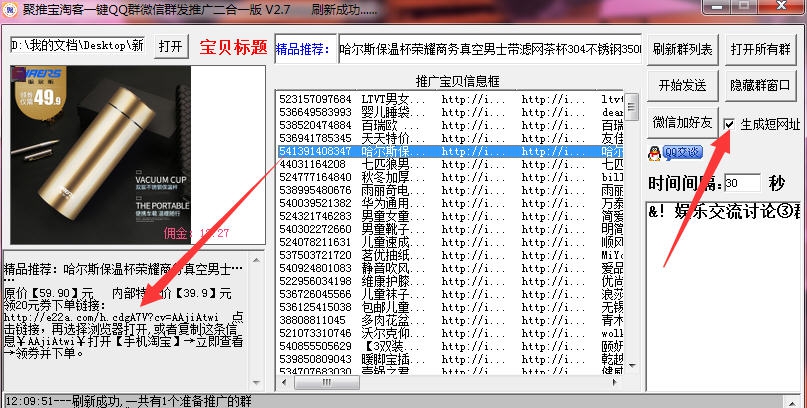Select row 539850809043 暖脚宝插

450,359
